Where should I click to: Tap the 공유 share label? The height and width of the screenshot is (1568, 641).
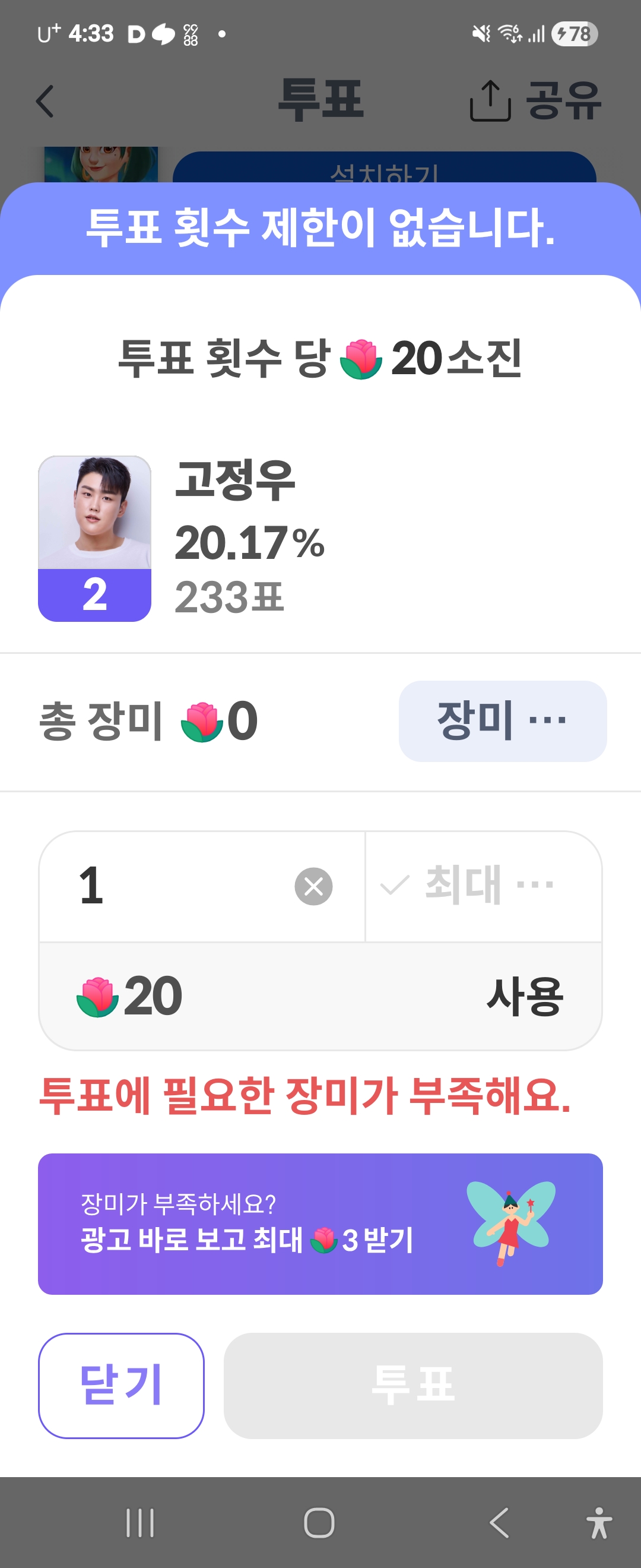click(x=563, y=101)
